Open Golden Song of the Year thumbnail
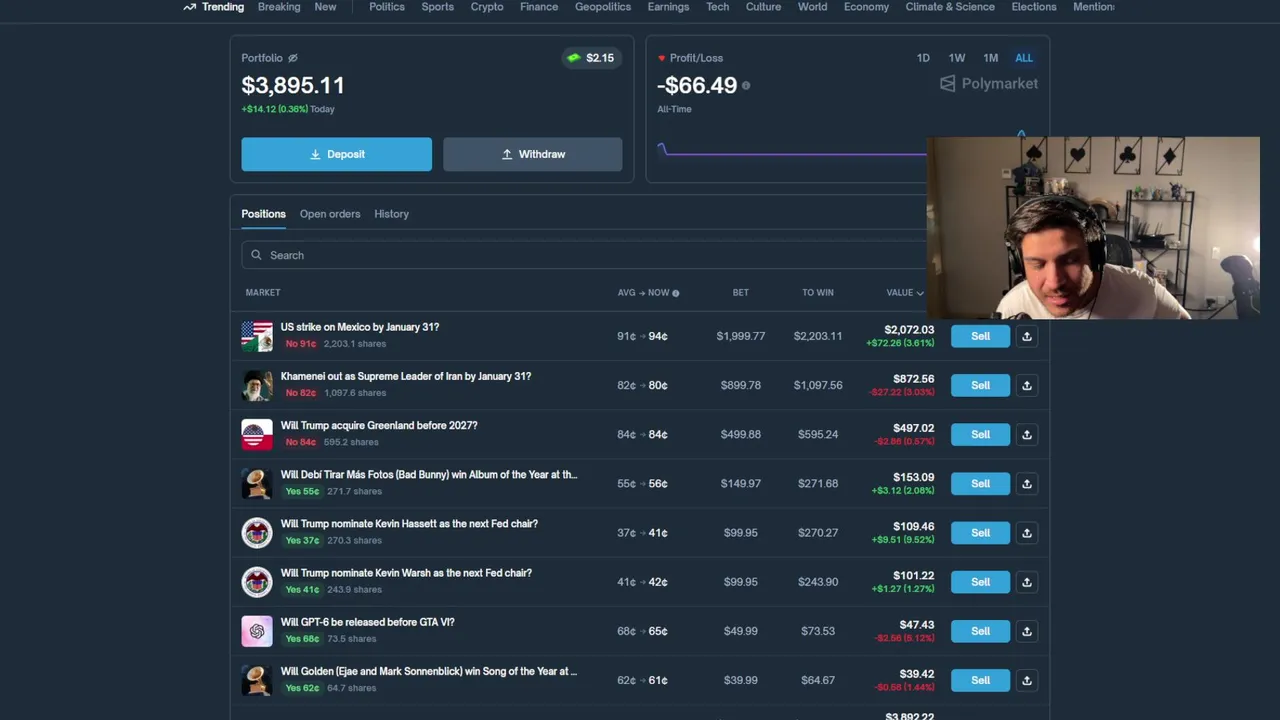1280x720 pixels. 257,680
